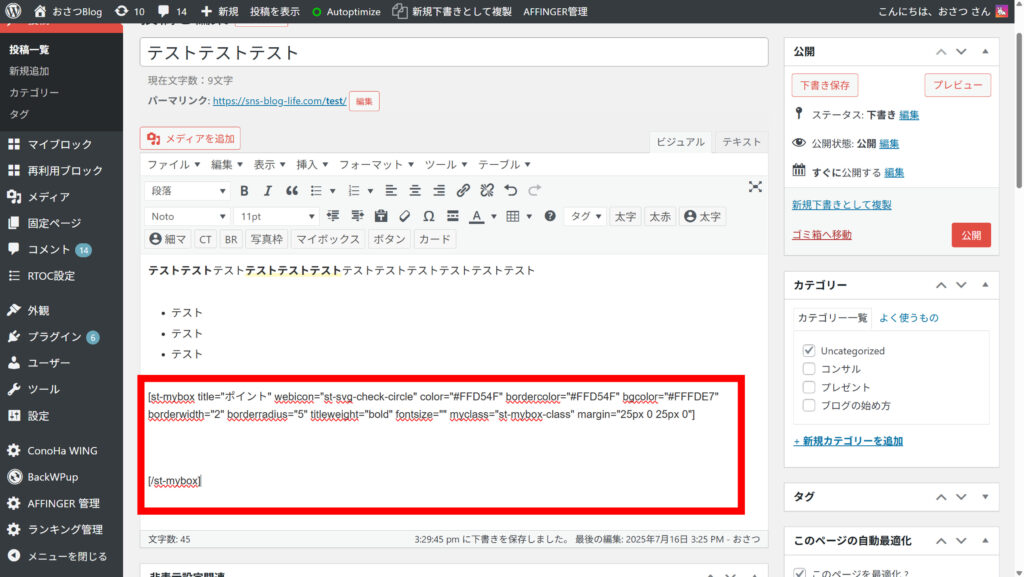Open table insertion icon
Screen dimensions: 1024x577
pos(513,216)
